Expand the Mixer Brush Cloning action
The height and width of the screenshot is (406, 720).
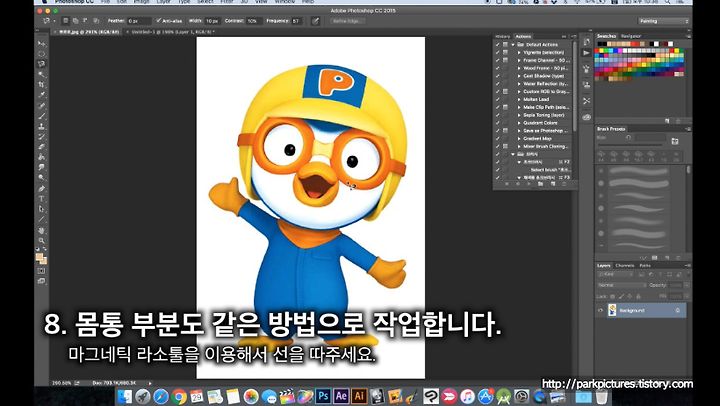coord(519,146)
